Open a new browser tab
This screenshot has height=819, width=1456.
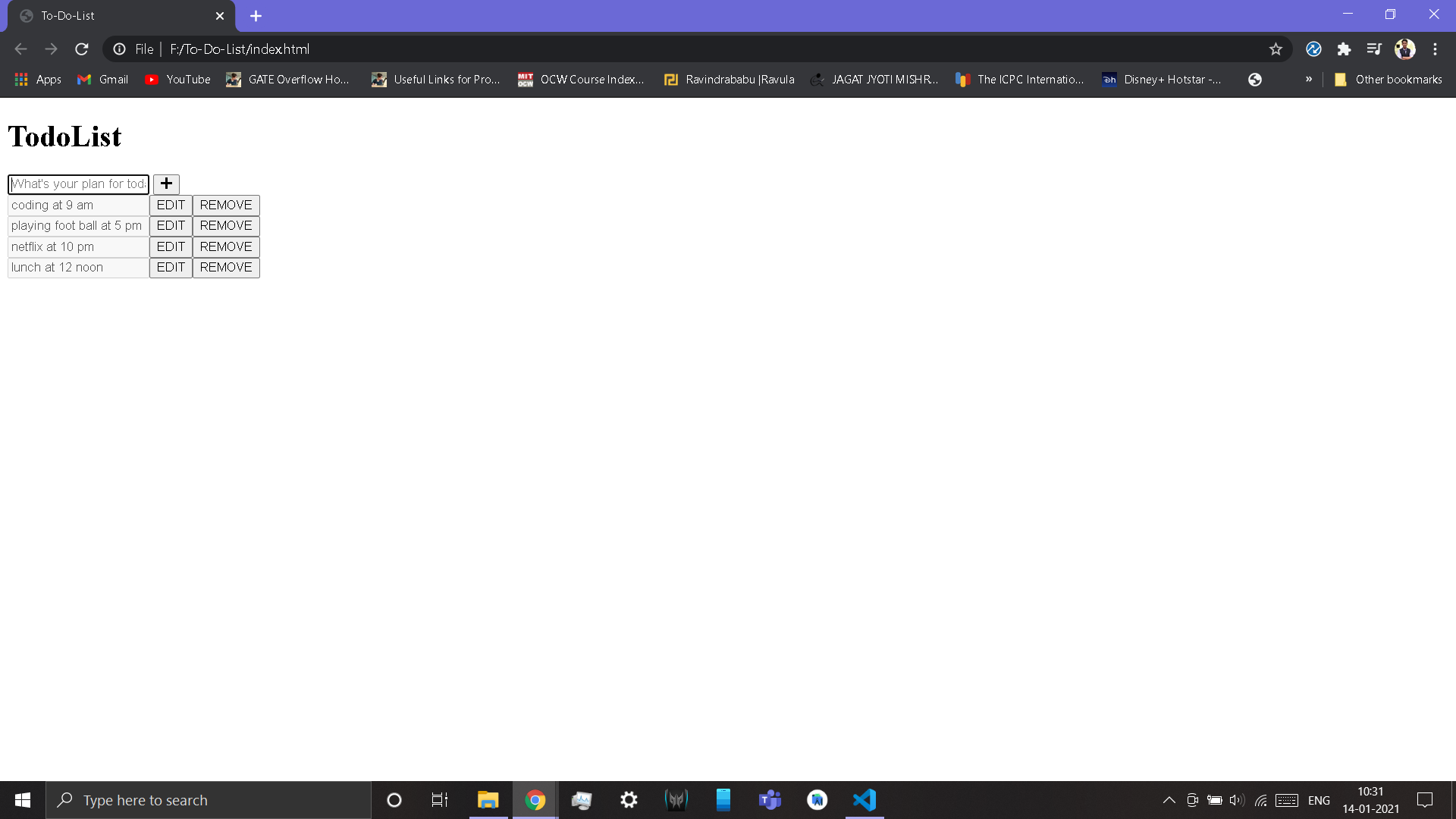pos(256,16)
